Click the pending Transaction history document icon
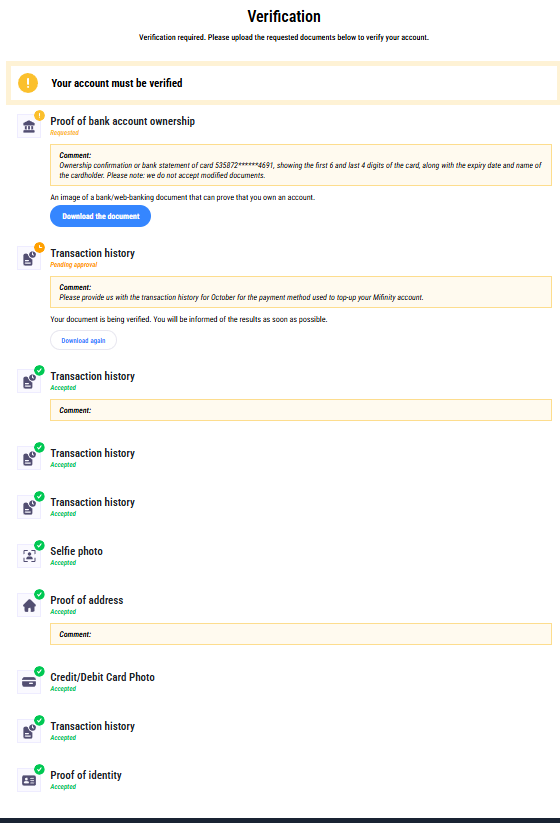This screenshot has height=823, width=560. (29, 258)
